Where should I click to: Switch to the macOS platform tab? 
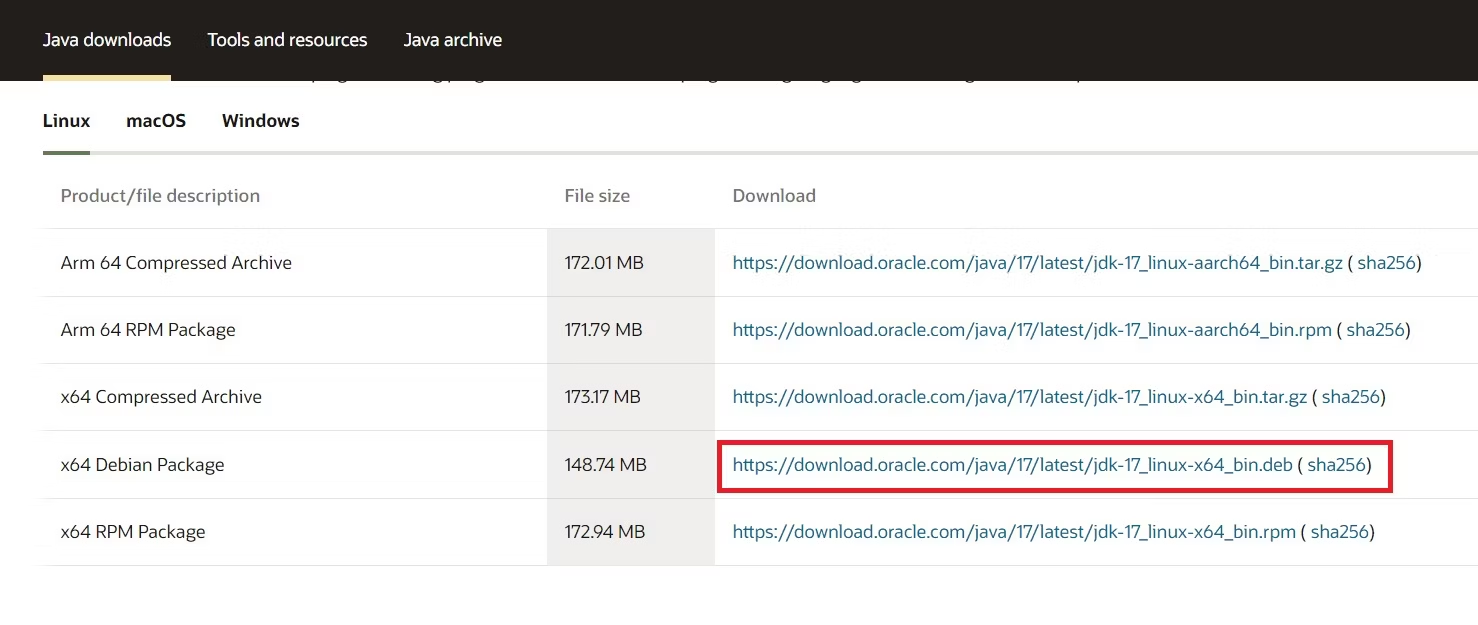click(156, 121)
